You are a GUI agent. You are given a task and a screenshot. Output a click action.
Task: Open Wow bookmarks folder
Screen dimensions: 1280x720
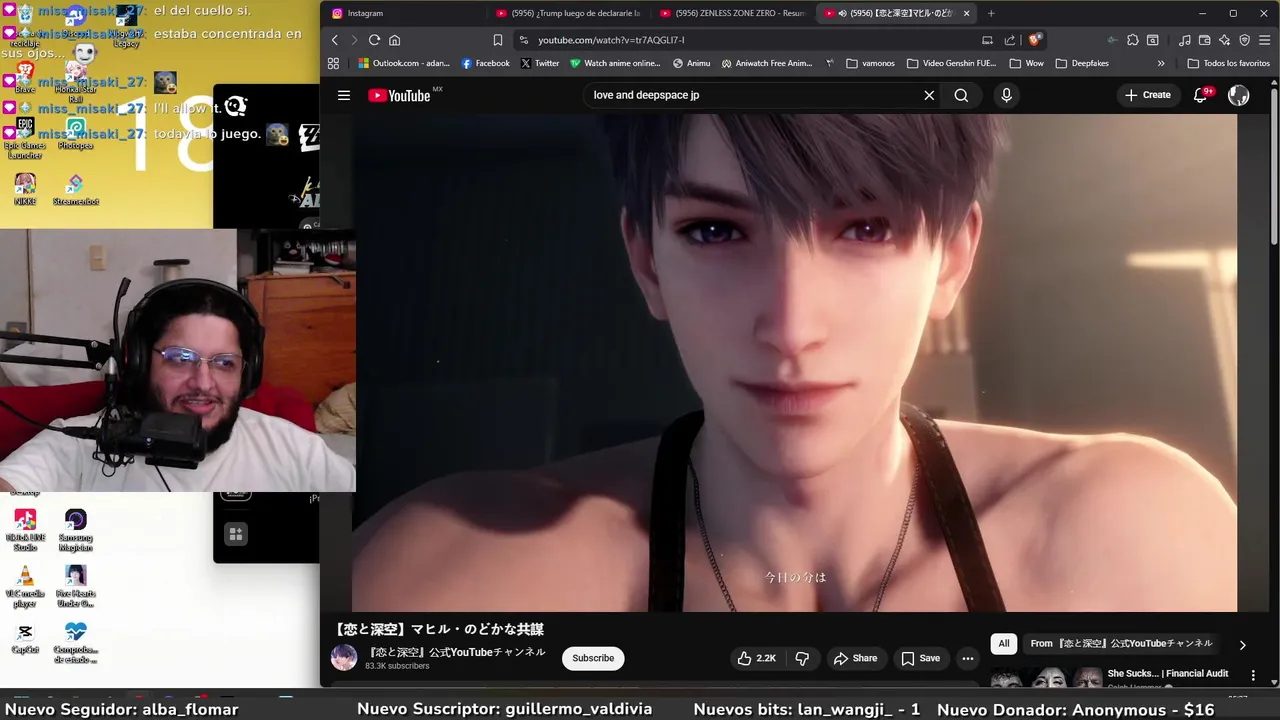[1026, 63]
